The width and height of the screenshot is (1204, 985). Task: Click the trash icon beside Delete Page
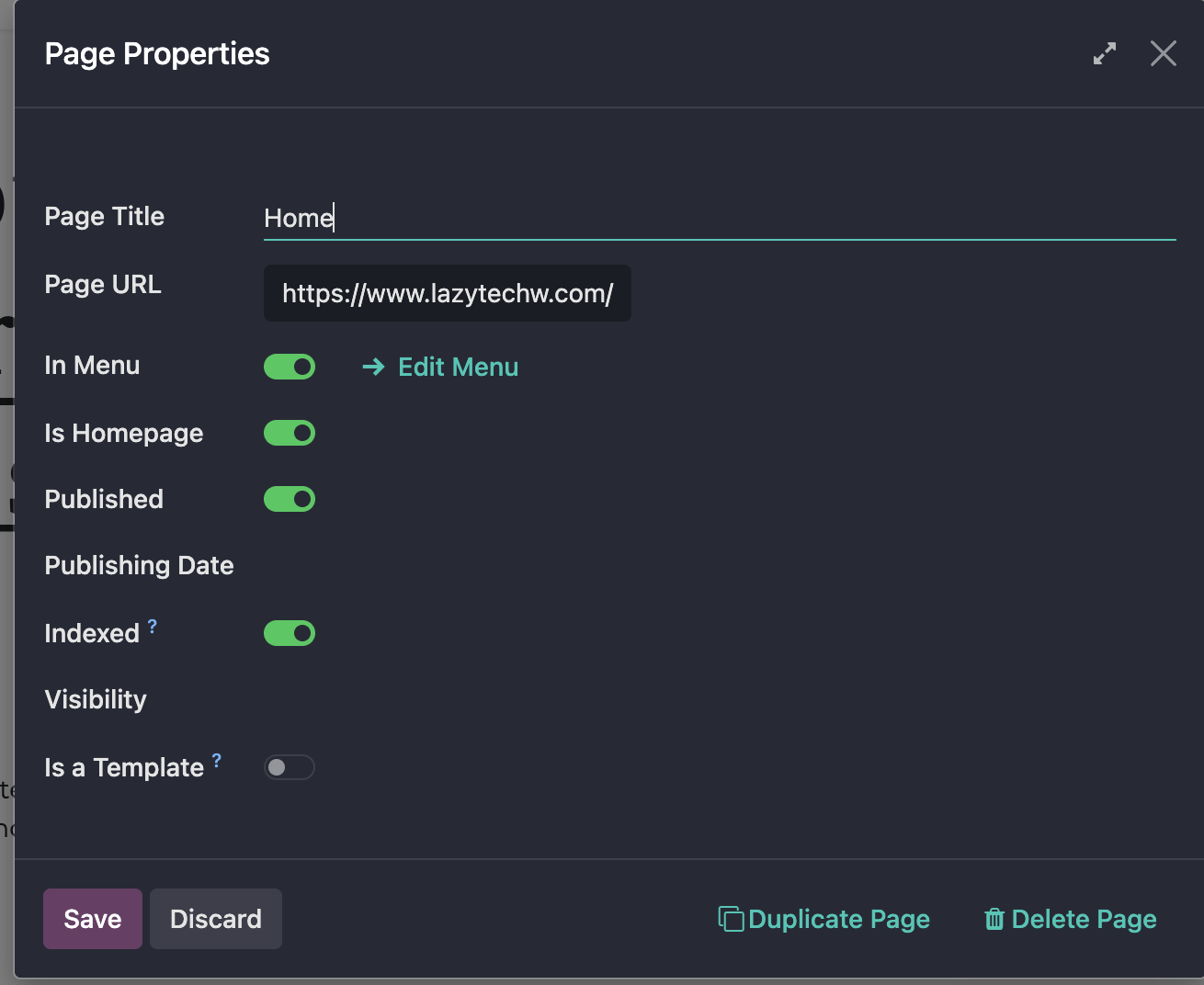click(x=994, y=919)
